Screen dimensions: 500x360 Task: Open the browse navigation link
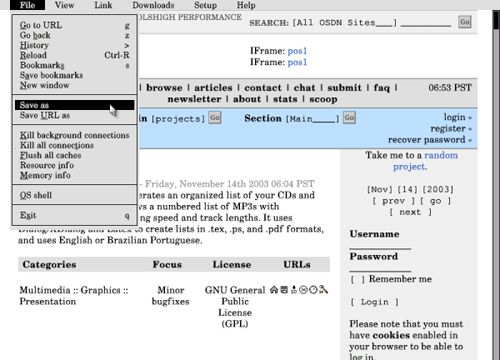pos(164,88)
